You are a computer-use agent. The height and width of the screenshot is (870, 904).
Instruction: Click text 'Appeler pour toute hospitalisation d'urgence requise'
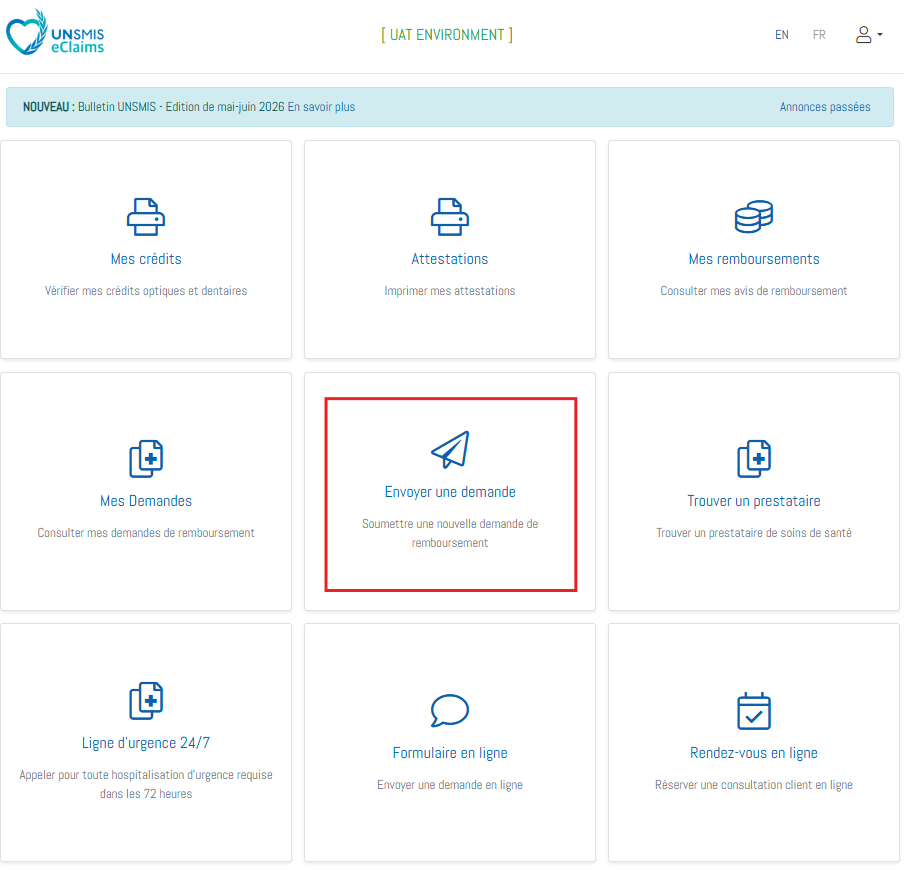(146, 775)
